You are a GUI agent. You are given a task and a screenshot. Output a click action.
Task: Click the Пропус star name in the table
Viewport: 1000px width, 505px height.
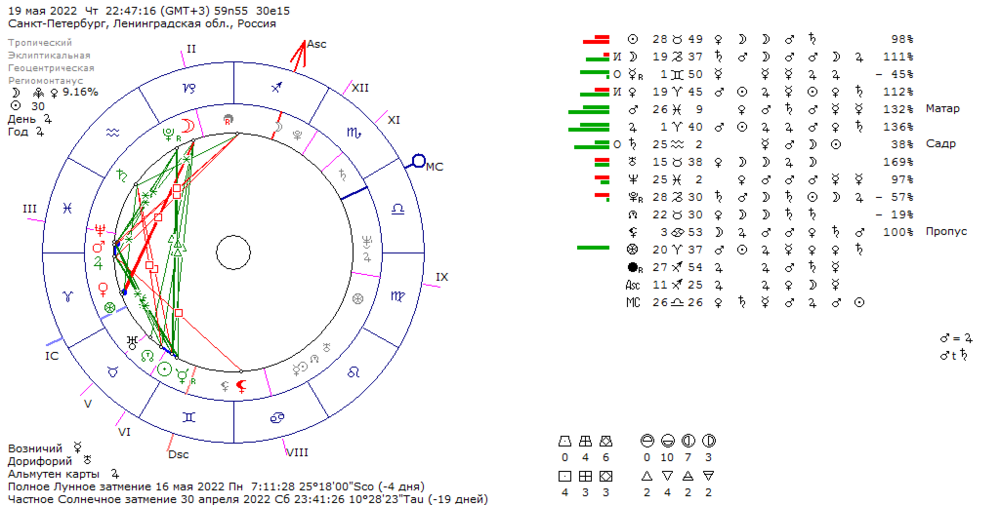(x=946, y=231)
